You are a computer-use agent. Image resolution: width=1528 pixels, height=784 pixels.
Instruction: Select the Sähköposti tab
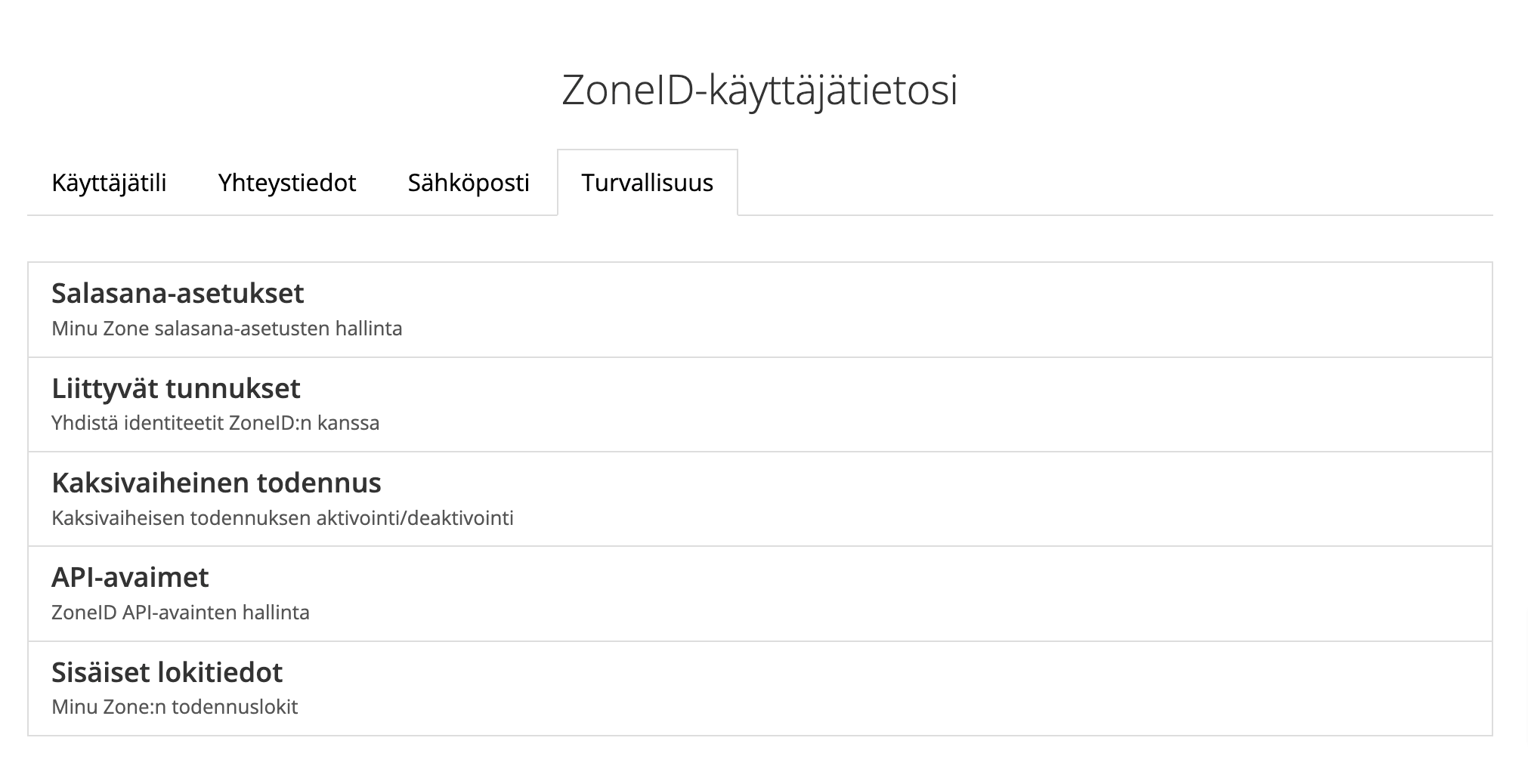(469, 183)
